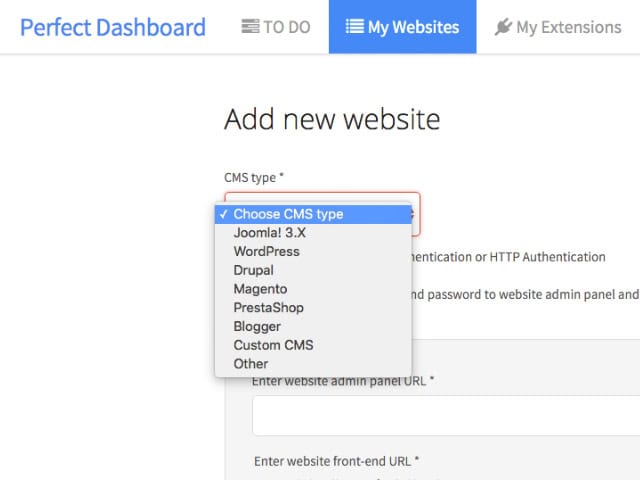Click the My Websites list icon

355,27
